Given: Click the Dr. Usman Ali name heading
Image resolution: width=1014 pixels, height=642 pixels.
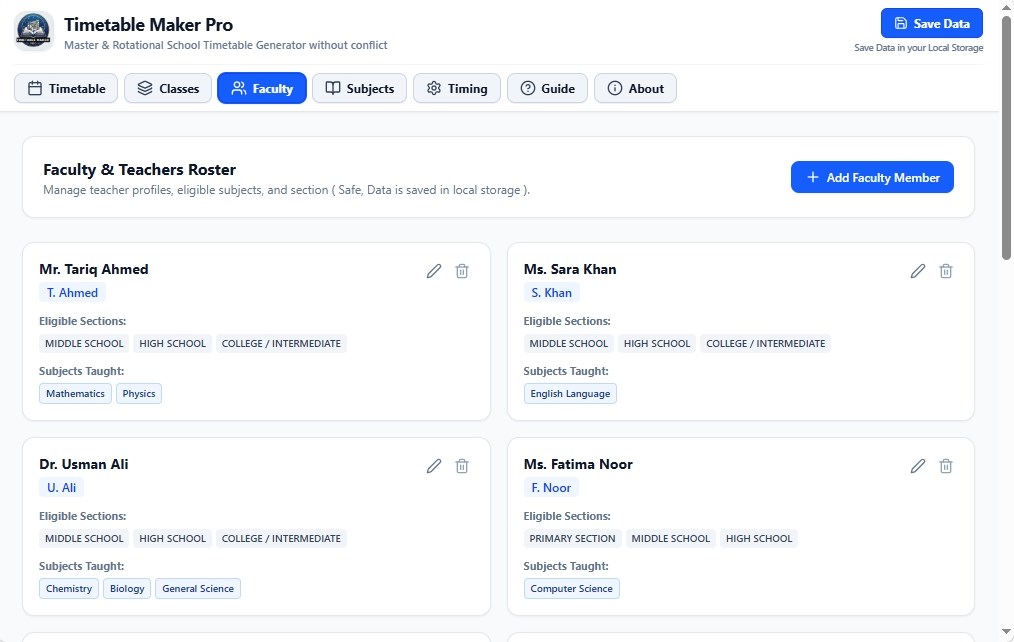Looking at the screenshot, I should [84, 464].
